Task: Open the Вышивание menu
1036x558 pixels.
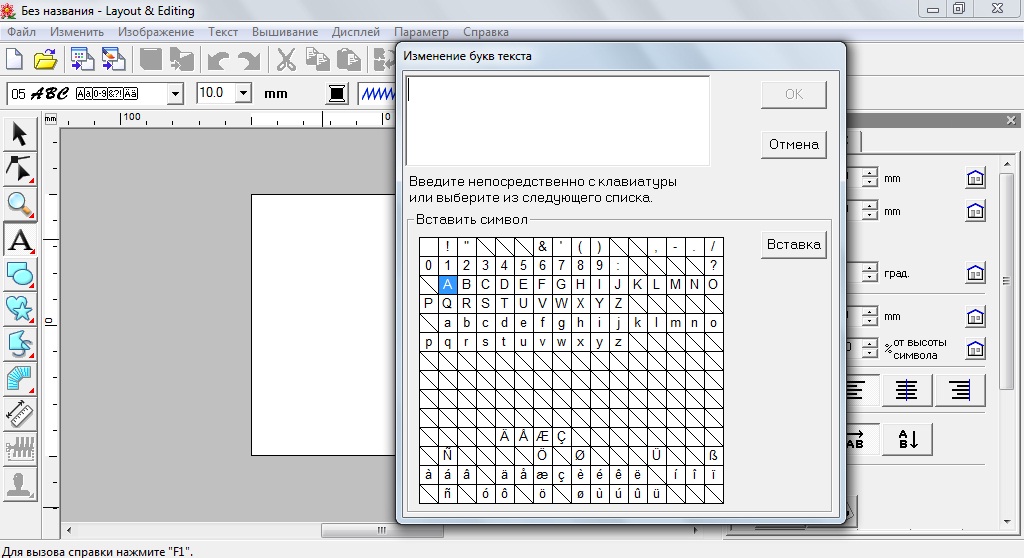Action: pyautogui.click(x=284, y=32)
